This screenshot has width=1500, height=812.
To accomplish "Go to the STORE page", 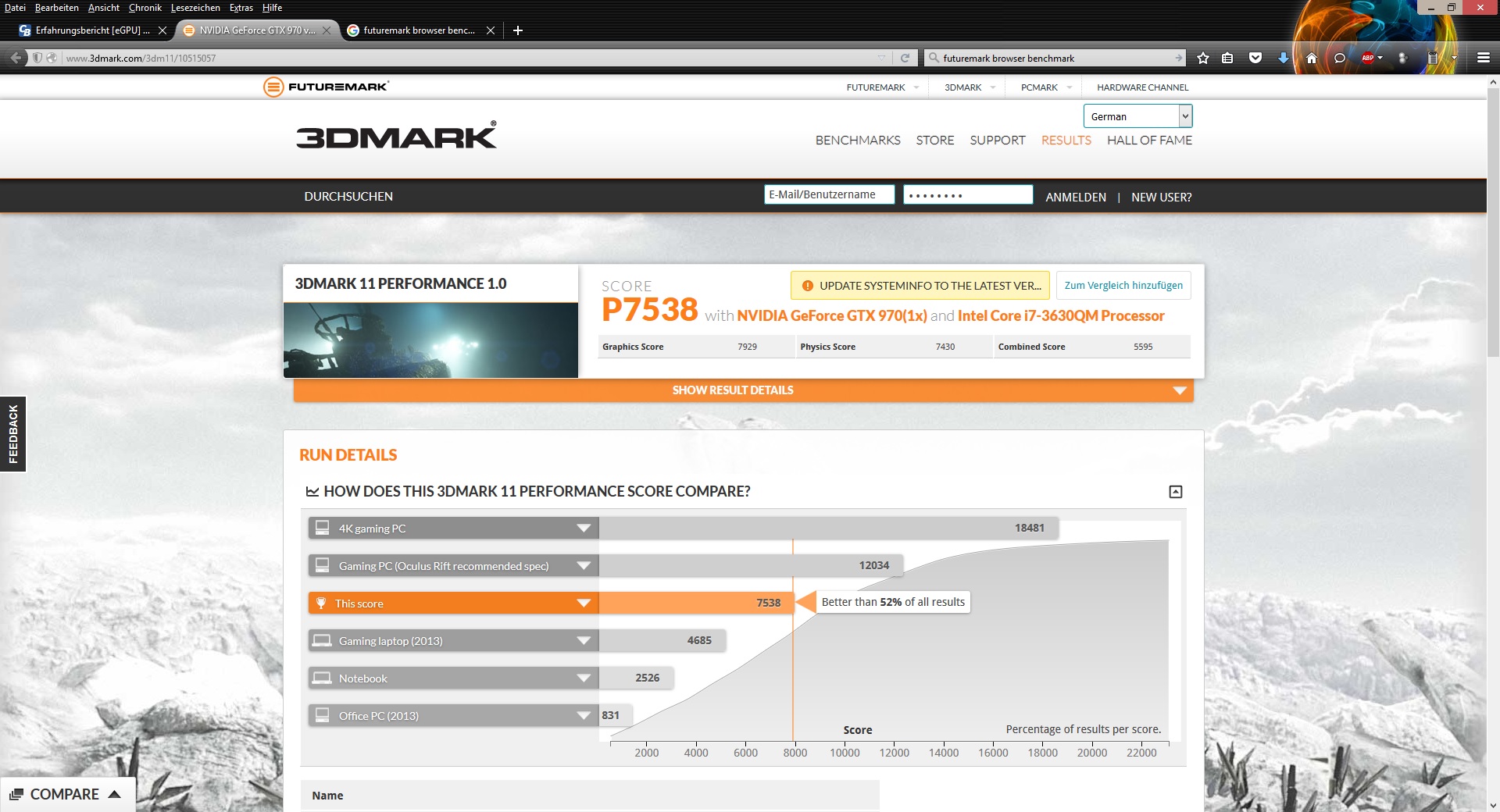I will [x=935, y=141].
